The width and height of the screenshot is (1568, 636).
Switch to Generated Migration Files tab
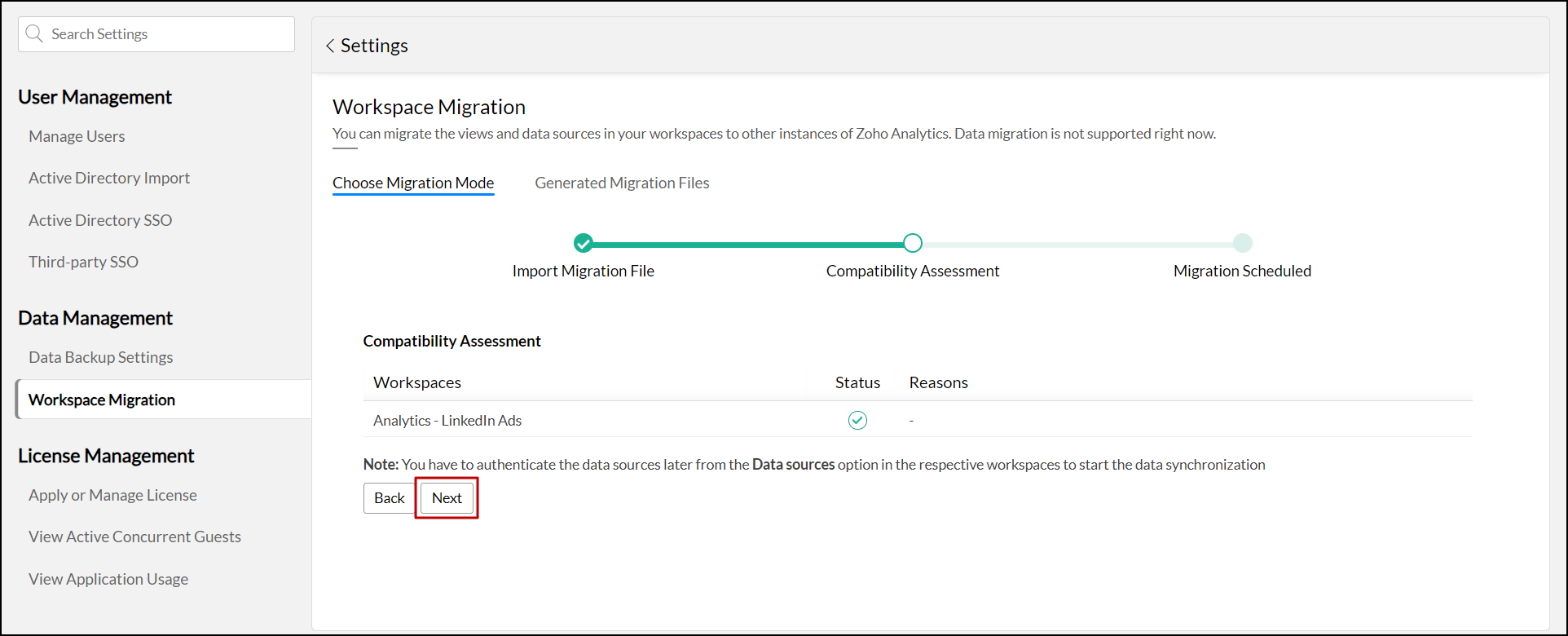click(x=622, y=183)
